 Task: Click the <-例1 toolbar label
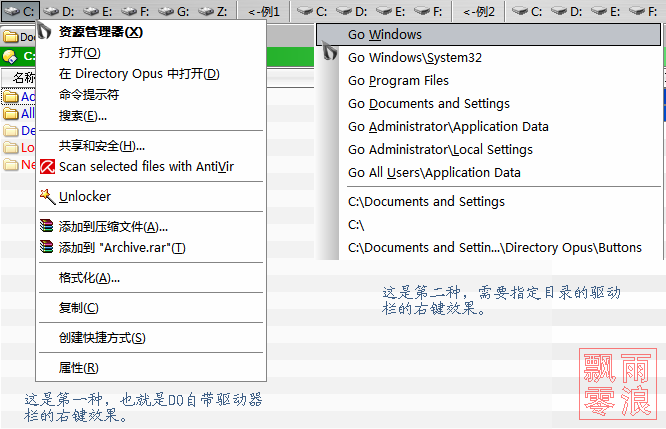[x=264, y=11]
